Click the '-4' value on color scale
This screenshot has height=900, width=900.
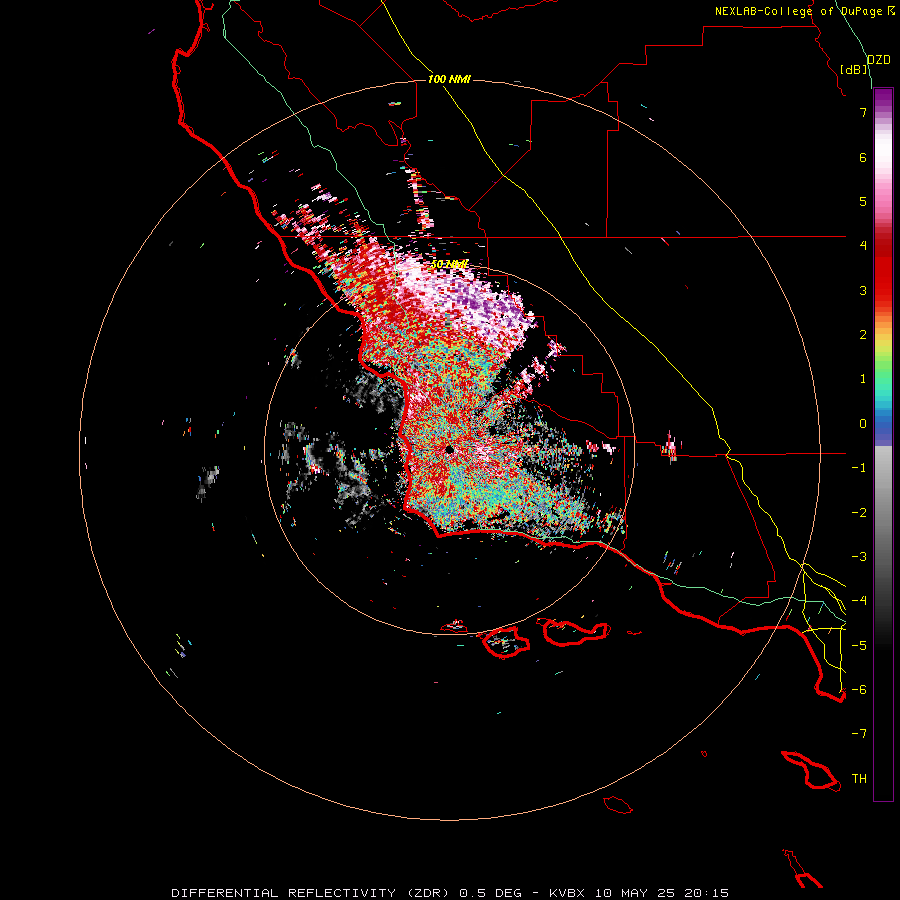pyautogui.click(x=859, y=601)
